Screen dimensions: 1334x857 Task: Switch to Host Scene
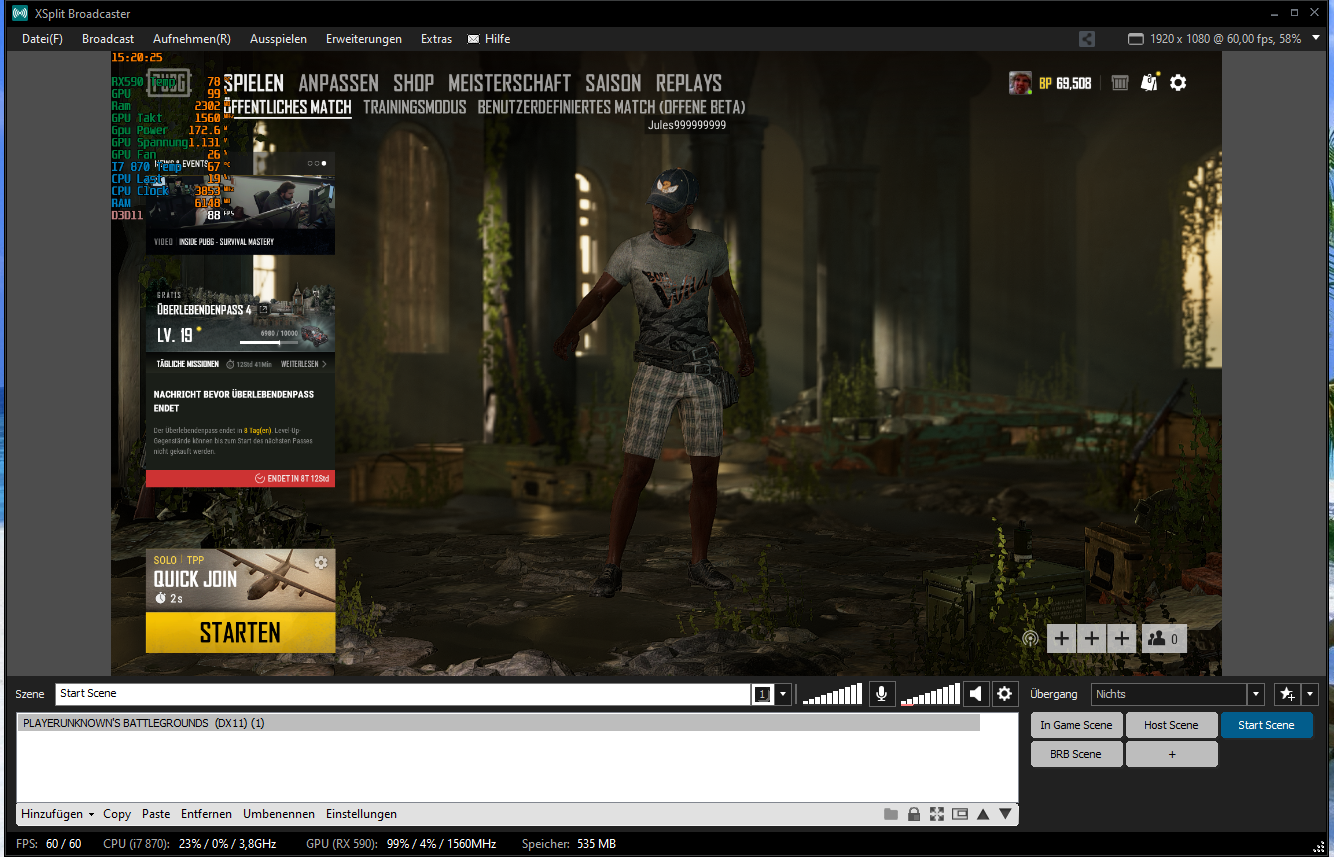[1171, 725]
